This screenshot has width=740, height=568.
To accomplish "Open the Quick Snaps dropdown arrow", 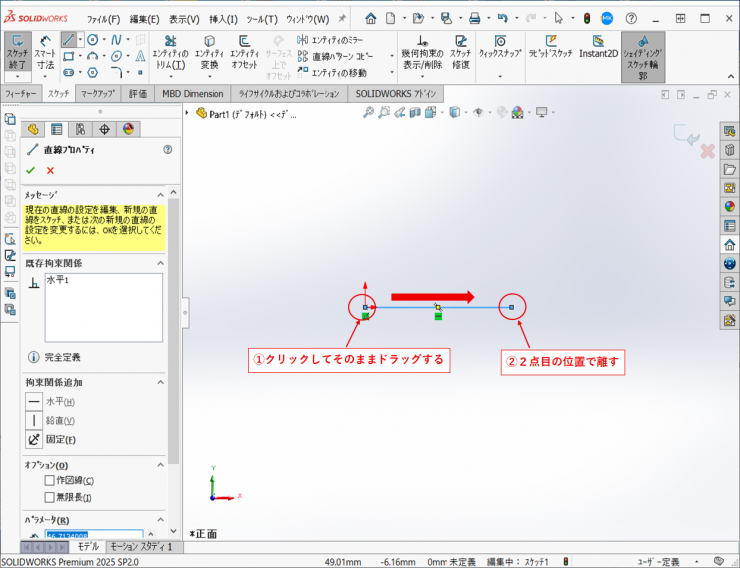I will (500, 76).
